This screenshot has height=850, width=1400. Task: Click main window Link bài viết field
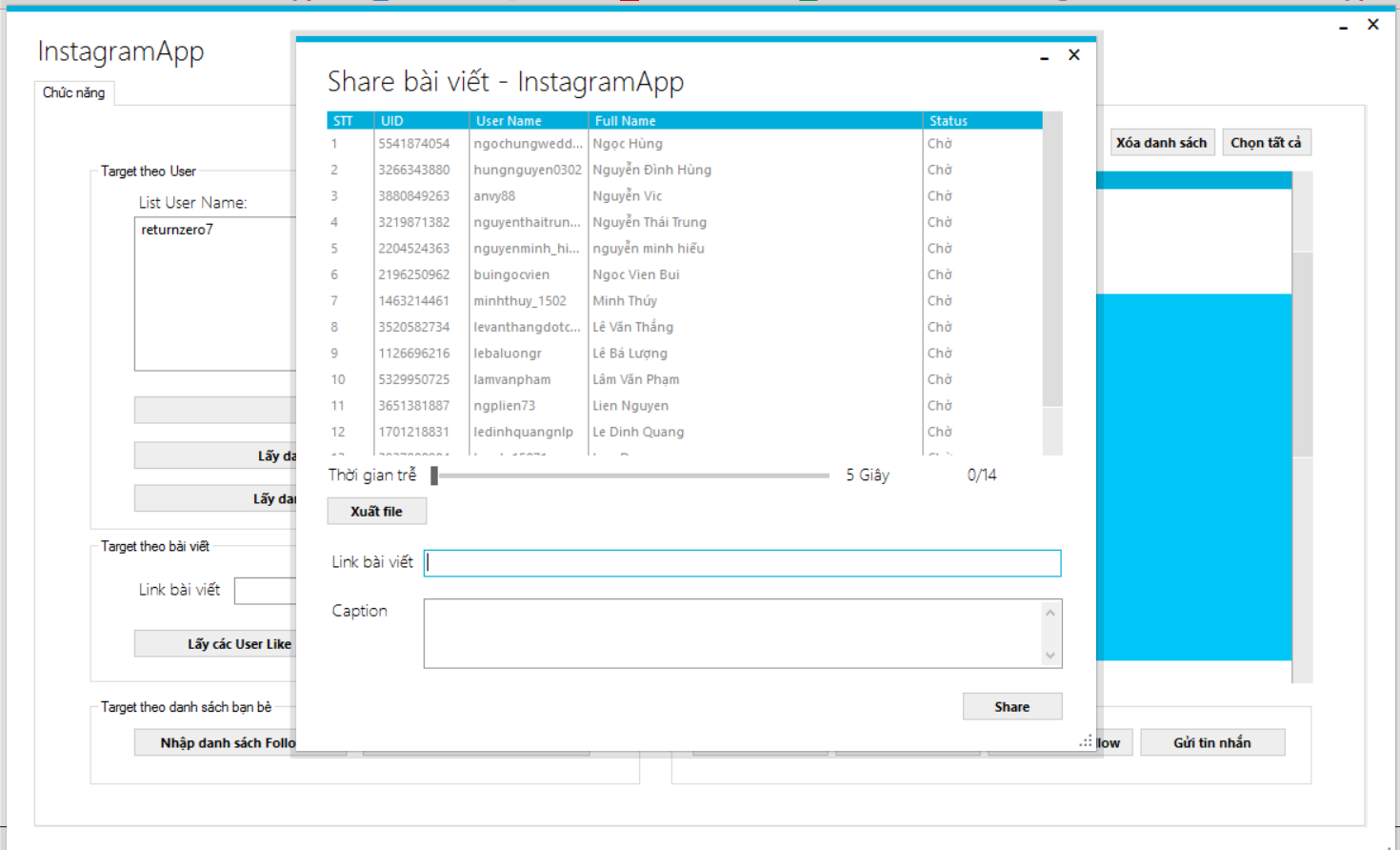click(265, 590)
